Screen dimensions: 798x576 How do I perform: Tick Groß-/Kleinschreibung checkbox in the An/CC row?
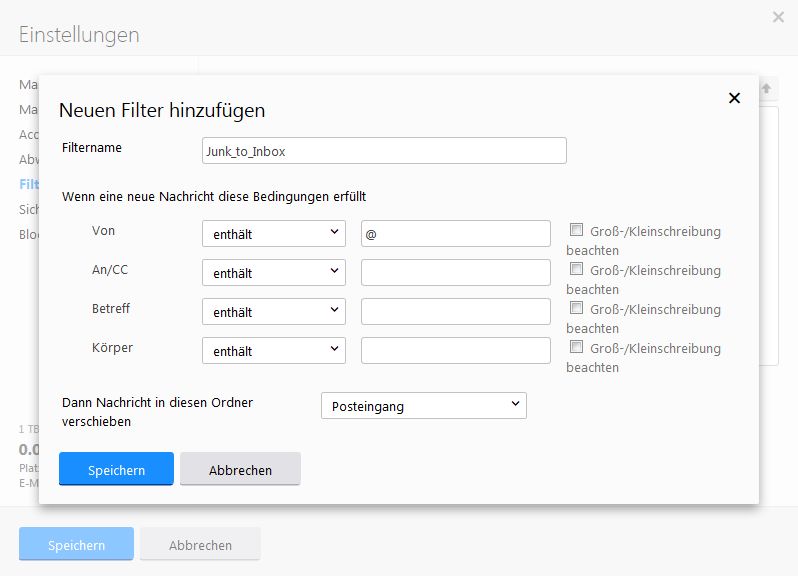(576, 269)
